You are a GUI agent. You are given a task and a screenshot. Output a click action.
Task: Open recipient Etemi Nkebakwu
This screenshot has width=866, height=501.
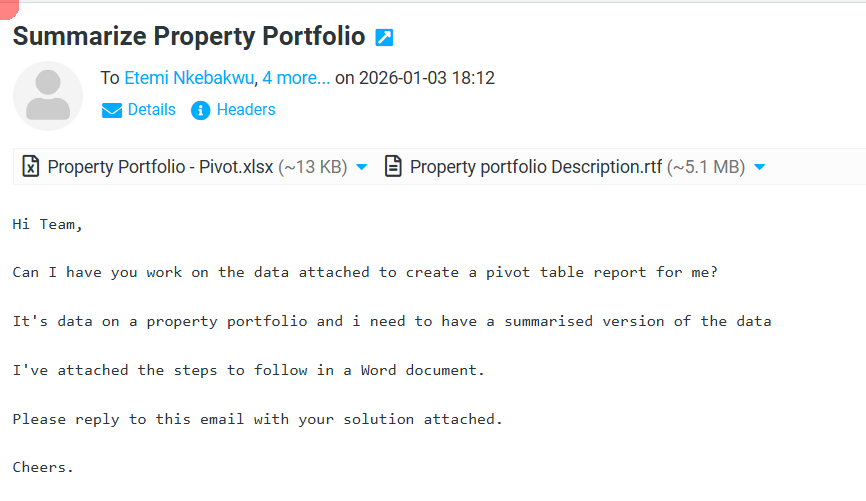(x=190, y=78)
